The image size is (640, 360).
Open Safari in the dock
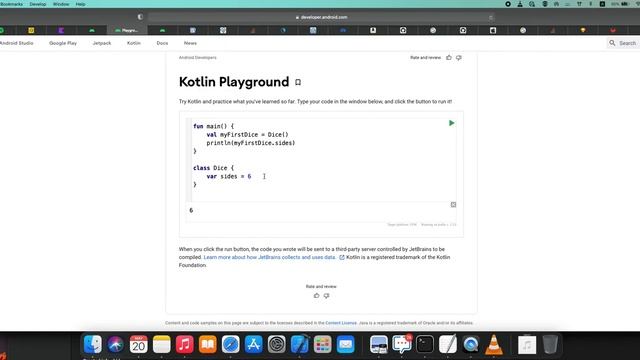click(231, 344)
